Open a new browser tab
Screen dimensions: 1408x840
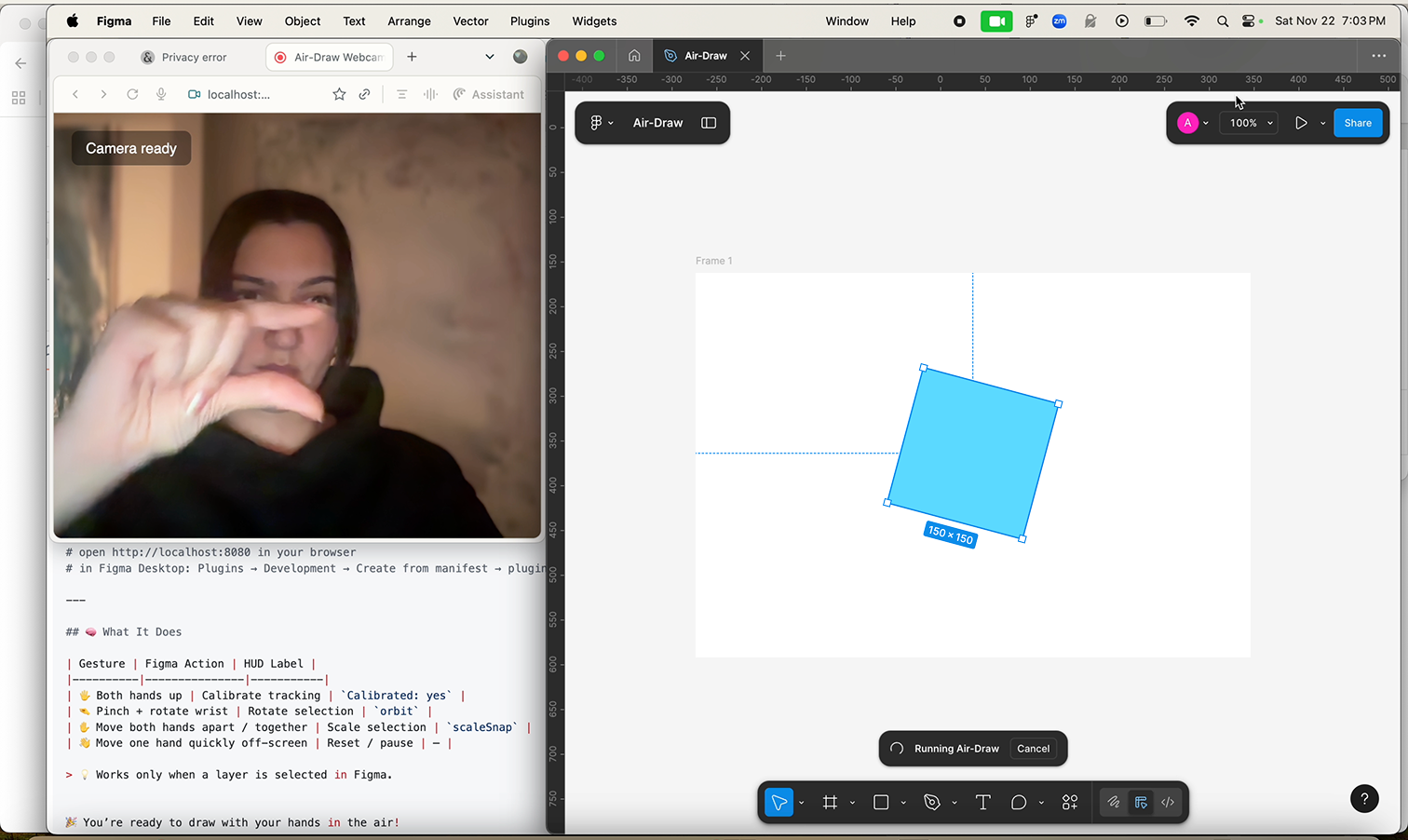pyautogui.click(x=412, y=57)
